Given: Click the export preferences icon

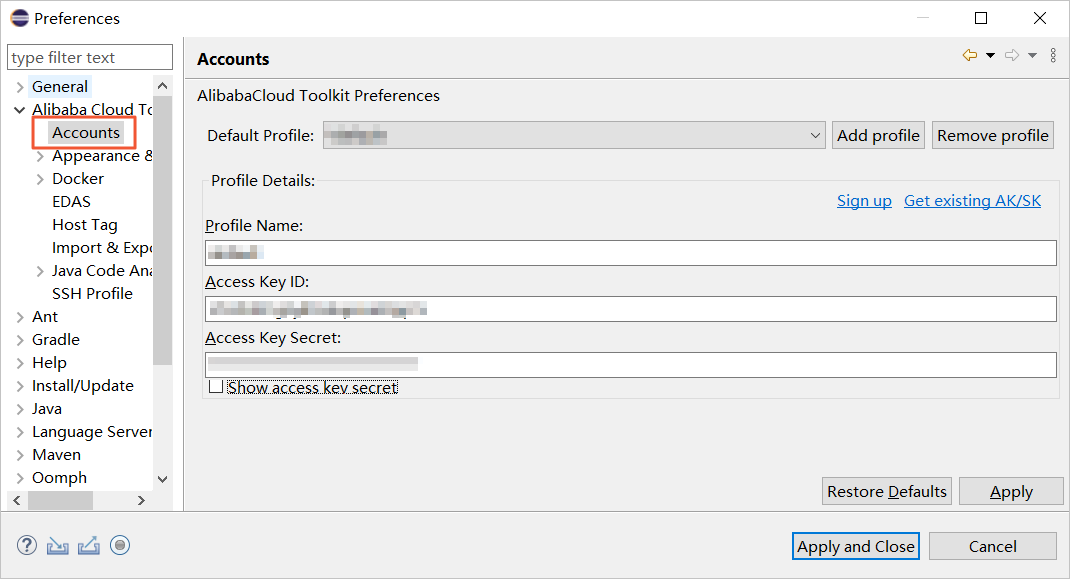Looking at the screenshot, I should (89, 545).
